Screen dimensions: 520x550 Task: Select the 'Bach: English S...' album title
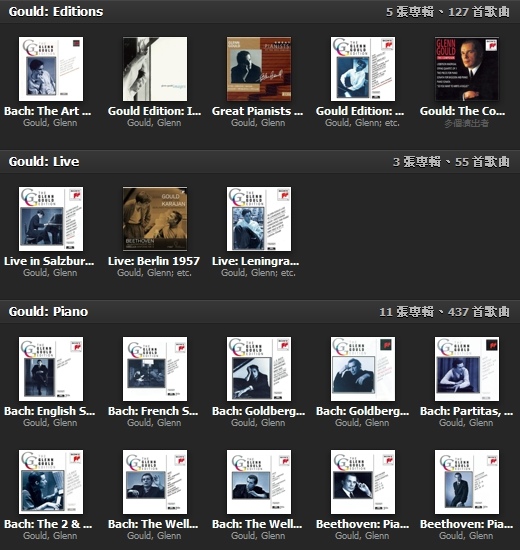pyautogui.click(x=49, y=411)
